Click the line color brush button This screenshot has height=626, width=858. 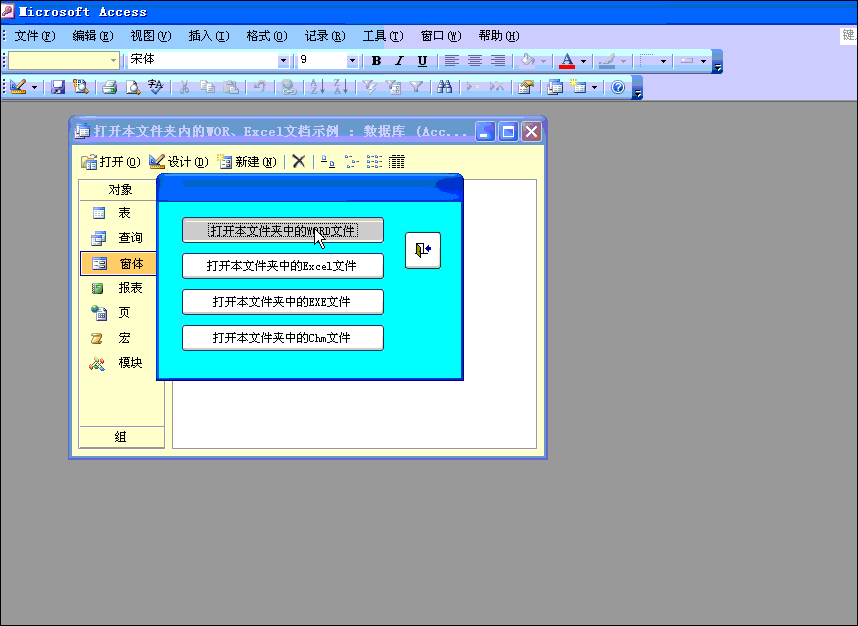(607, 61)
